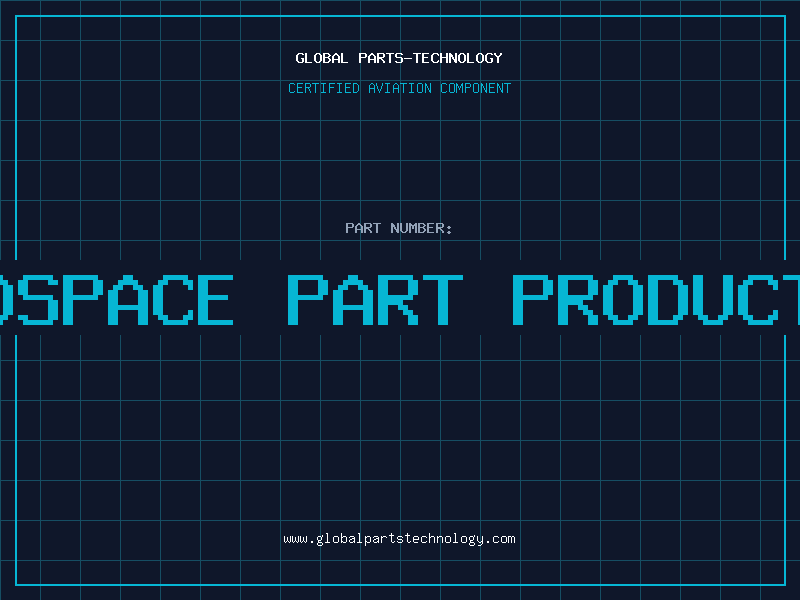800x600 pixels.
Task: Click the large letter E ending SPACE
Action: pyautogui.click(x=213, y=299)
